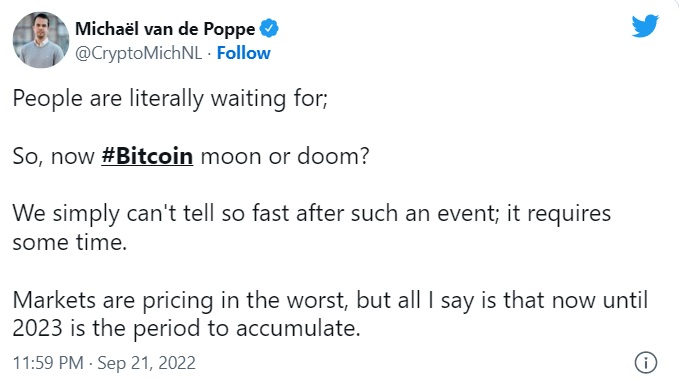Image resolution: width=679 pixels, height=380 pixels.
Task: Open the @CryptoMichNL handle
Action: tap(139, 53)
